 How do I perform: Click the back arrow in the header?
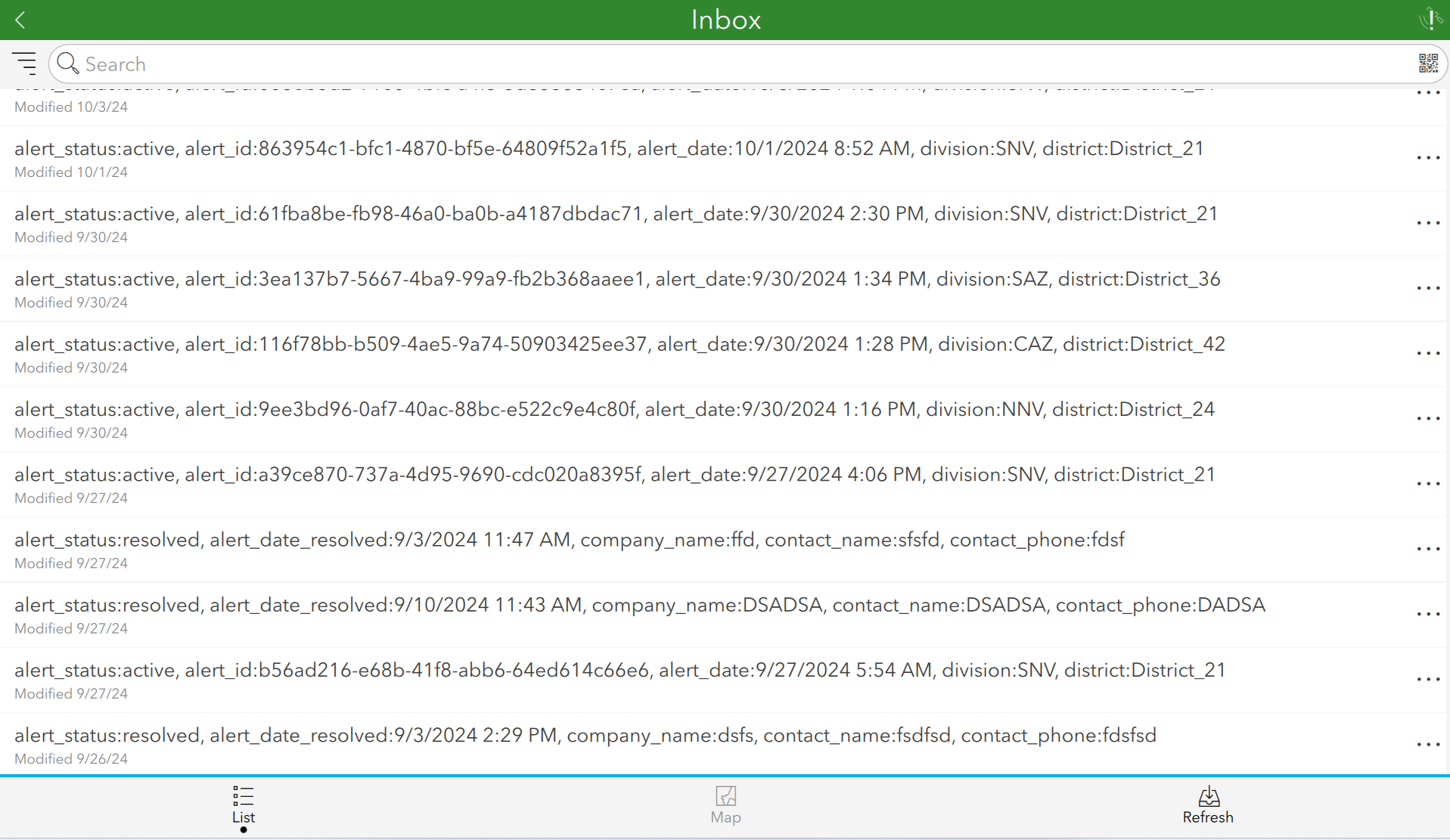click(x=21, y=20)
